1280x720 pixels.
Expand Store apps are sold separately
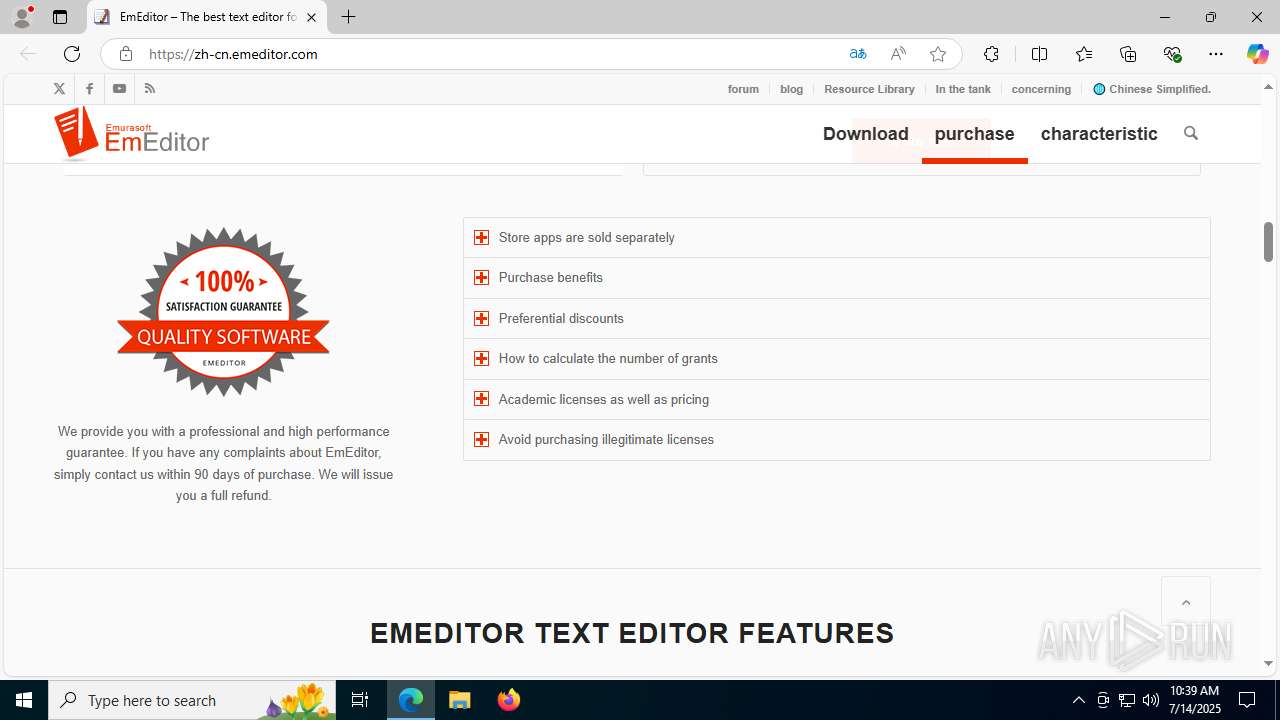pos(837,238)
